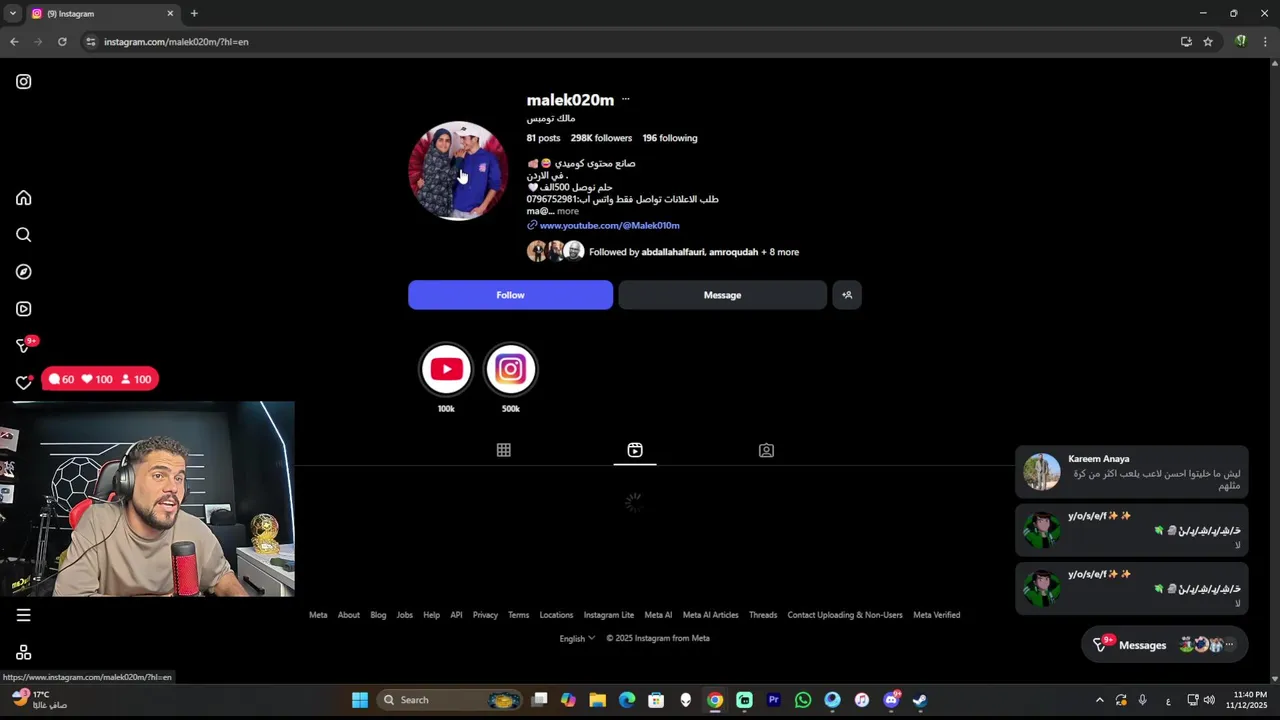The width and height of the screenshot is (1280, 720).
Task: Open the Explore compass icon
Action: coord(24,272)
